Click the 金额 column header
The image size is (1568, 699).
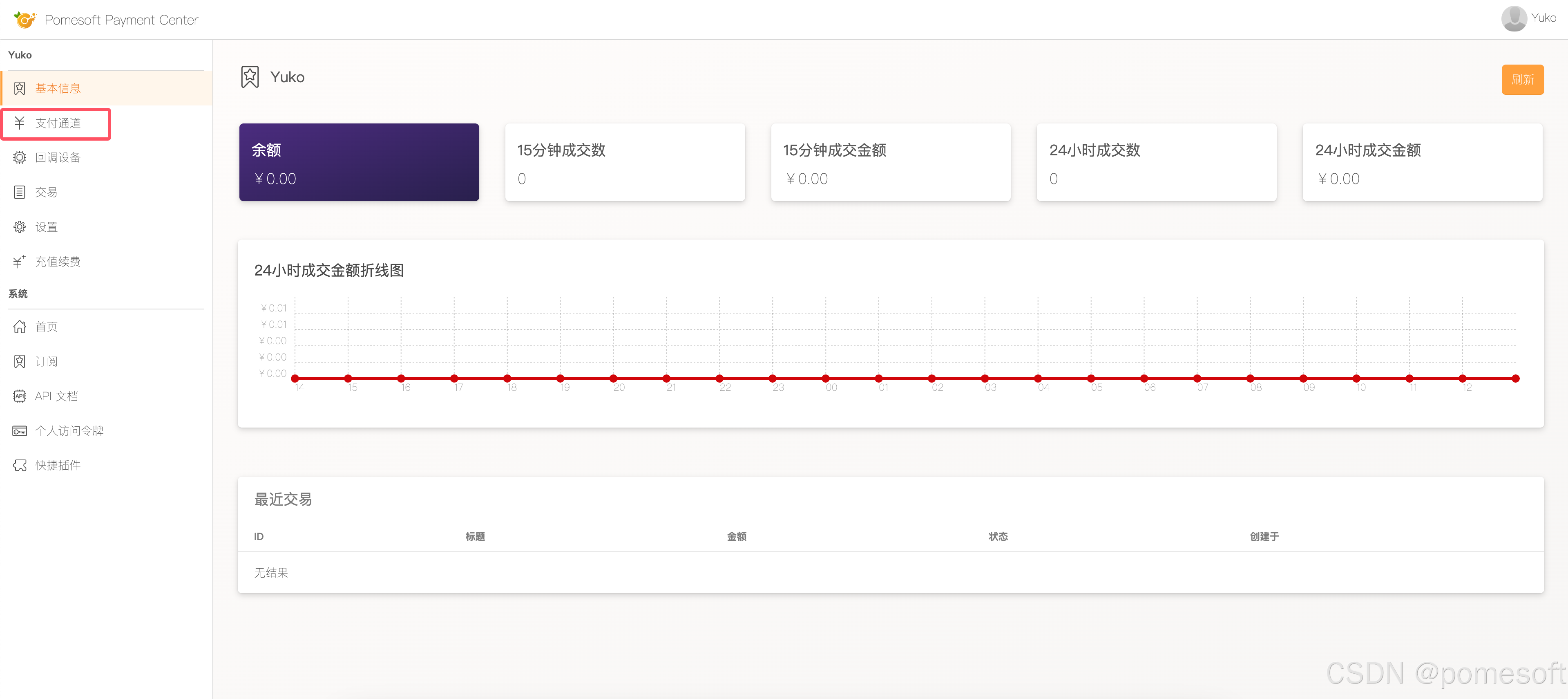point(736,536)
